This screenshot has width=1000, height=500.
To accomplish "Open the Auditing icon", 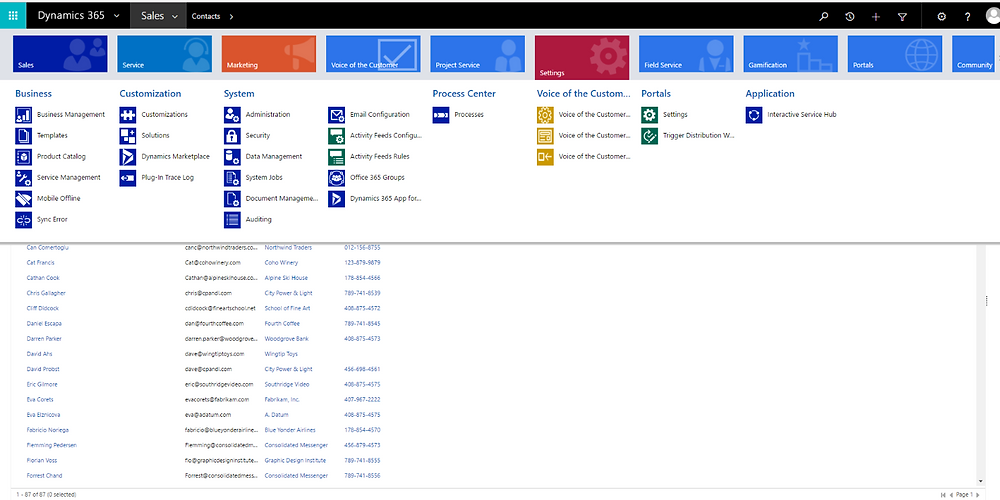I will pos(232,220).
